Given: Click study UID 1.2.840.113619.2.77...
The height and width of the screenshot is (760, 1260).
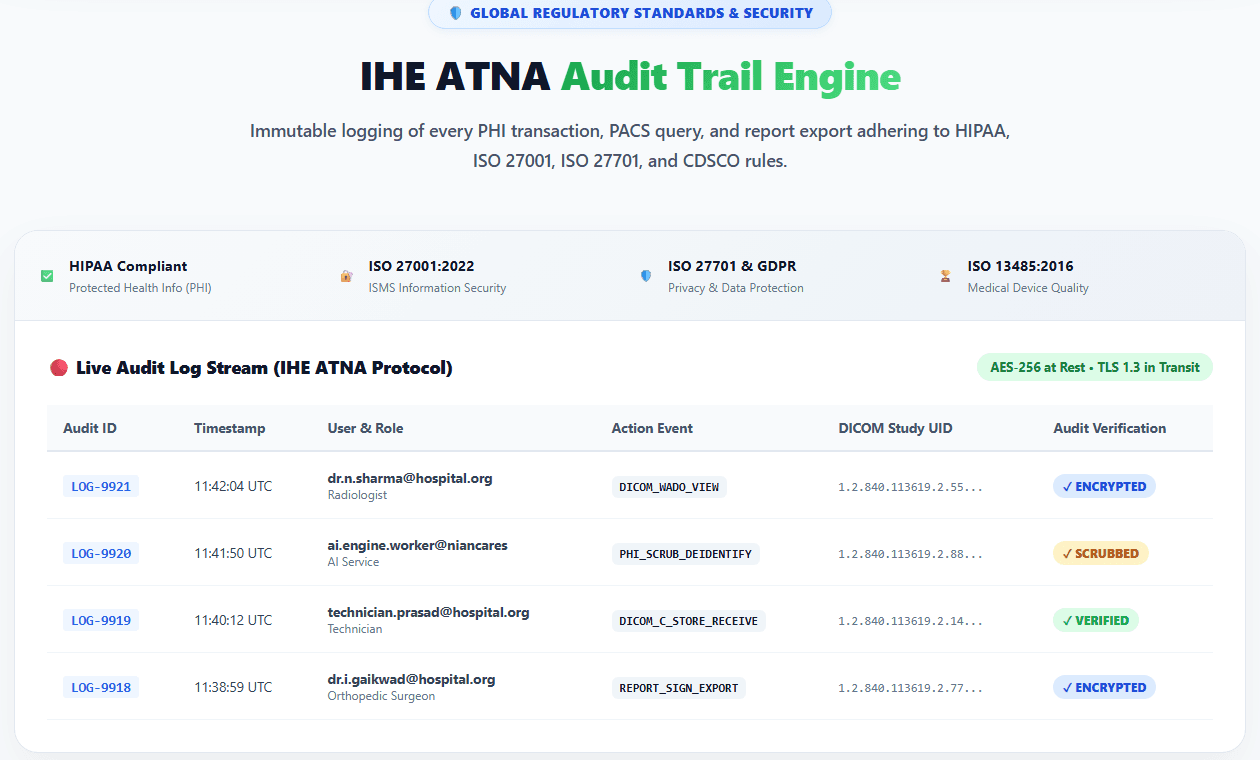Looking at the screenshot, I should tap(910, 688).
